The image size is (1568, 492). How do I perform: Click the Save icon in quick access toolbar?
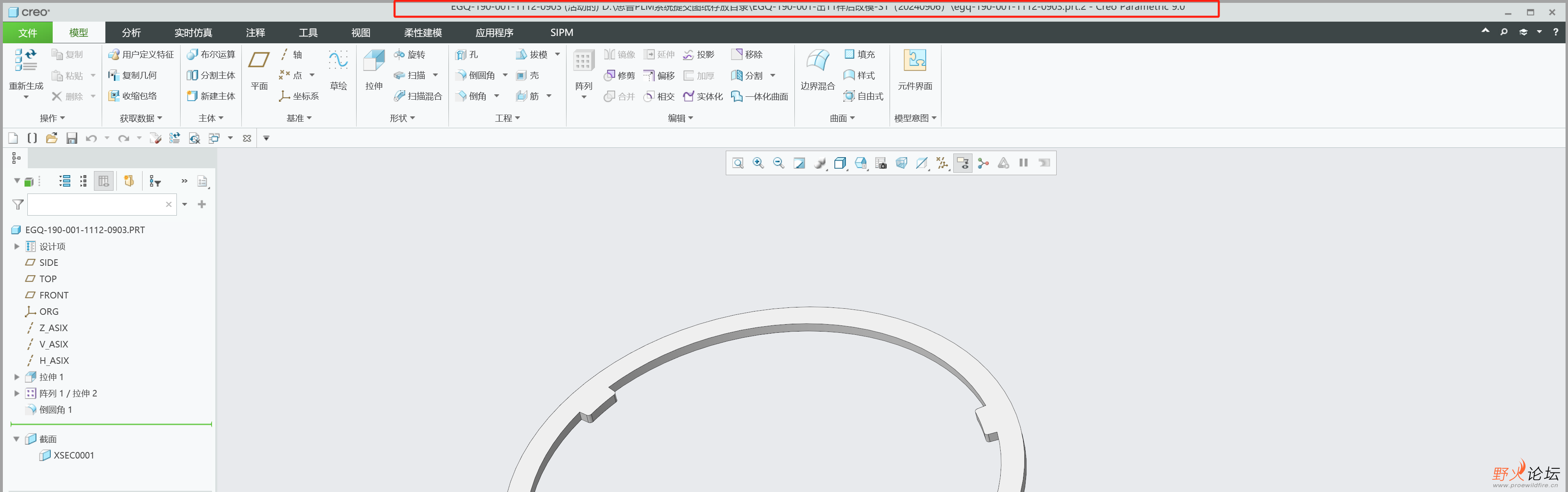coord(72,139)
